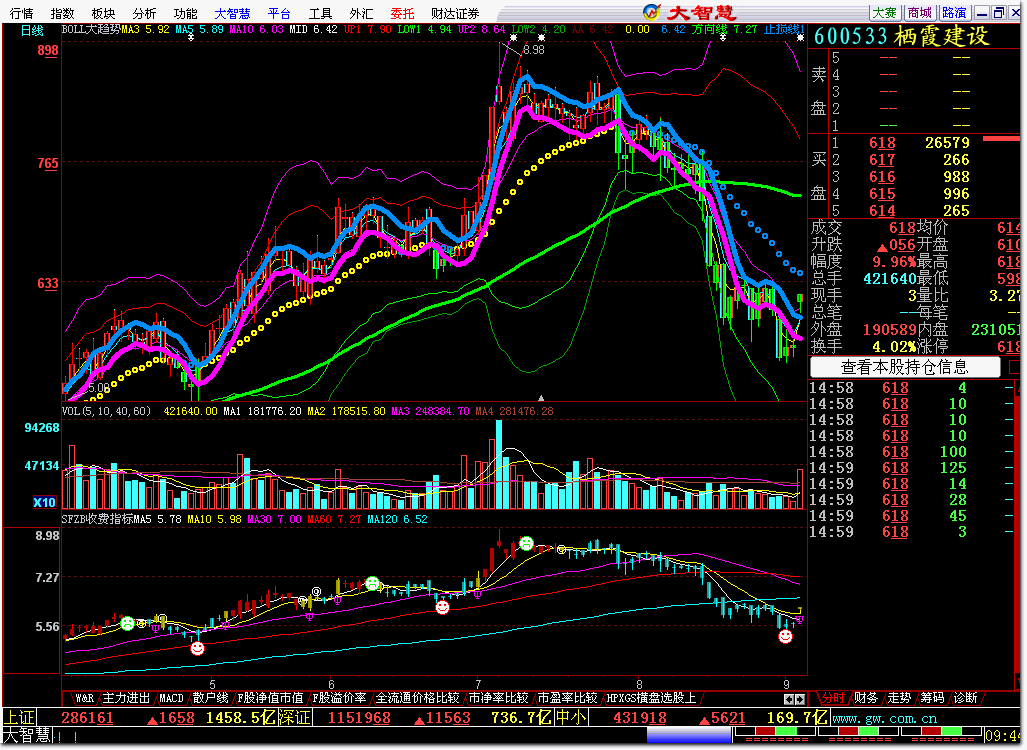Open the 工具 menu
Viewport: 1027px width, 750px height.
pyautogui.click(x=320, y=13)
